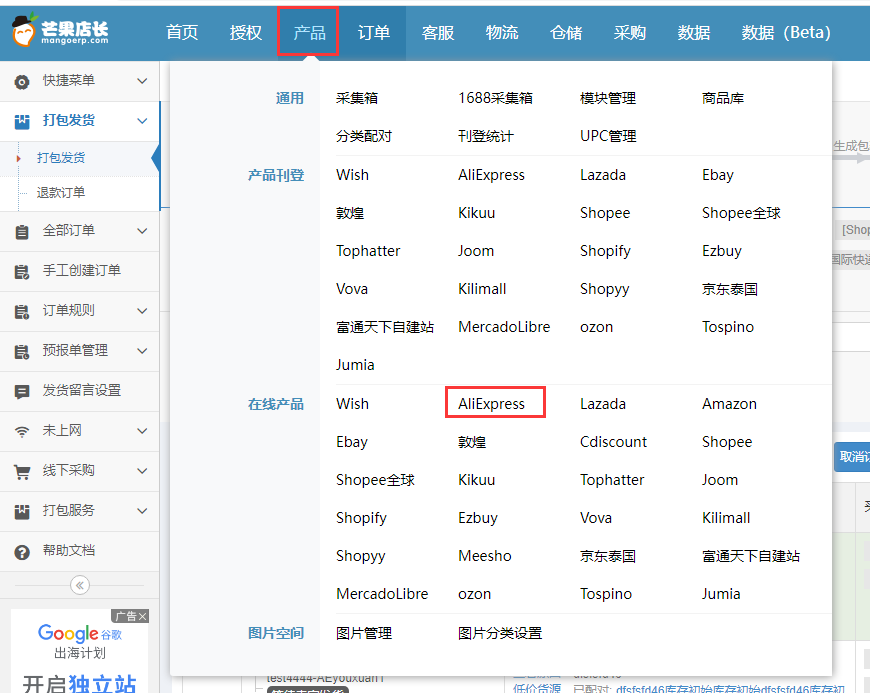Open the 数据 (Beta) navigation menu
The width and height of the screenshot is (870, 693).
tap(786, 32)
